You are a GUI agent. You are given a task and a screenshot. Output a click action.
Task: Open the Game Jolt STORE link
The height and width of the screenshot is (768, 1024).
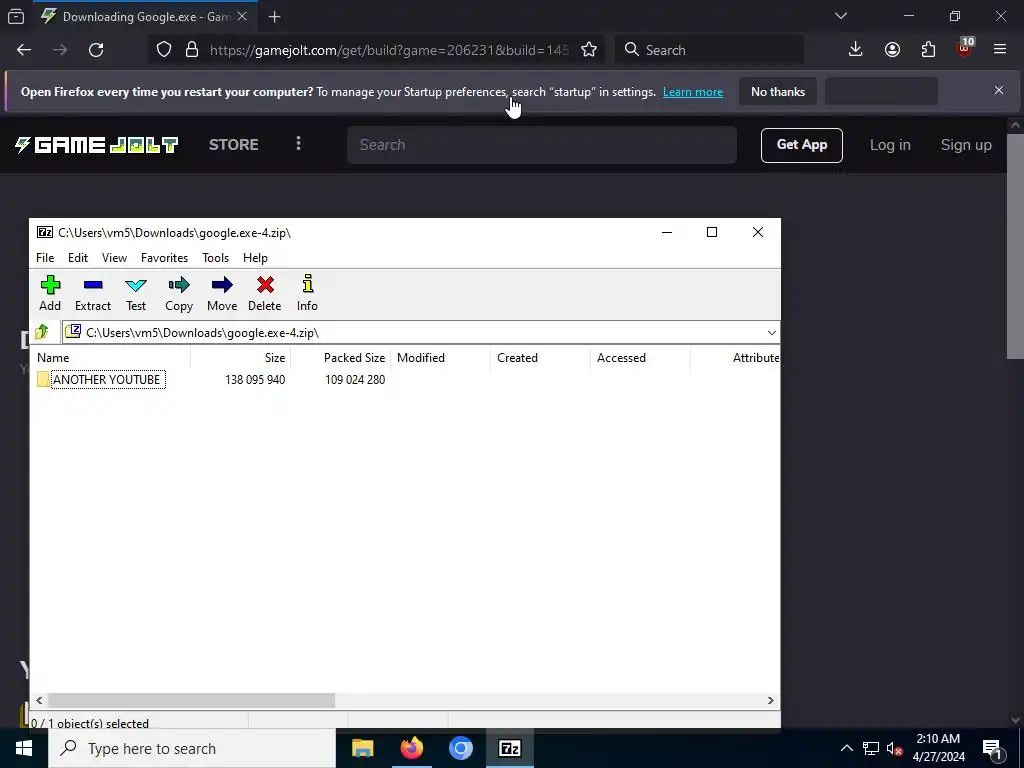click(x=234, y=145)
